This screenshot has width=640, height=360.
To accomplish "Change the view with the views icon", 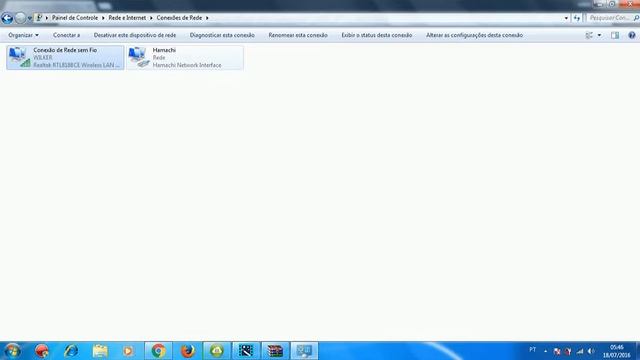I will tap(589, 36).
